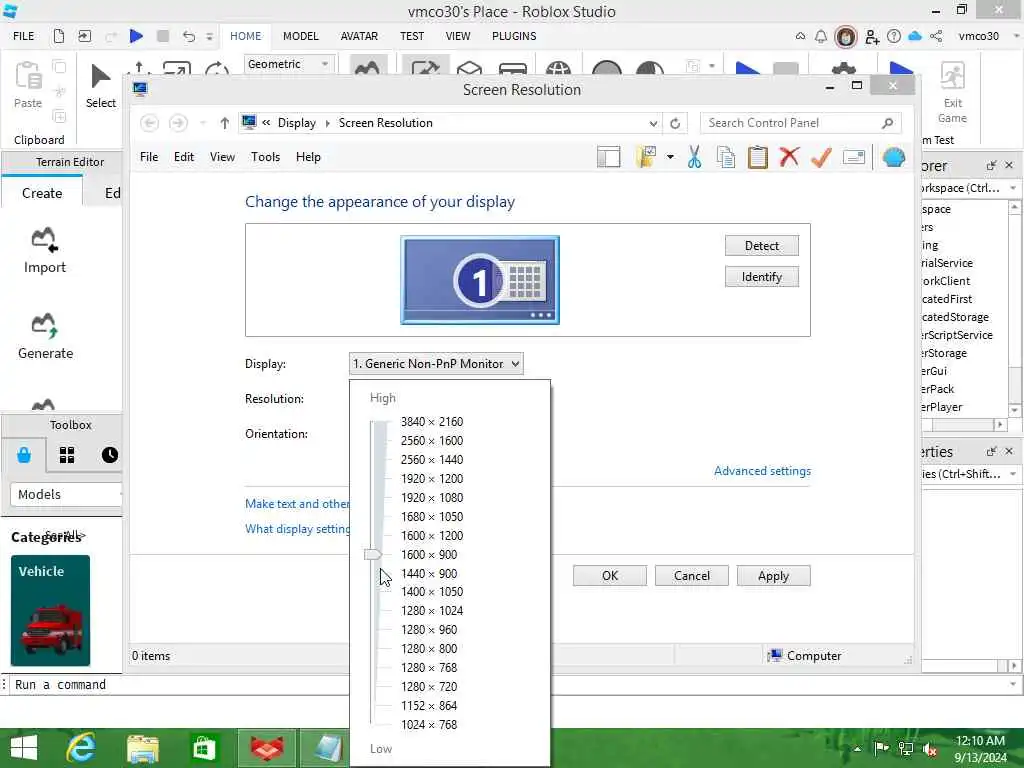Click the Cancel button
Viewport: 1024px width, 768px height.
coord(692,575)
